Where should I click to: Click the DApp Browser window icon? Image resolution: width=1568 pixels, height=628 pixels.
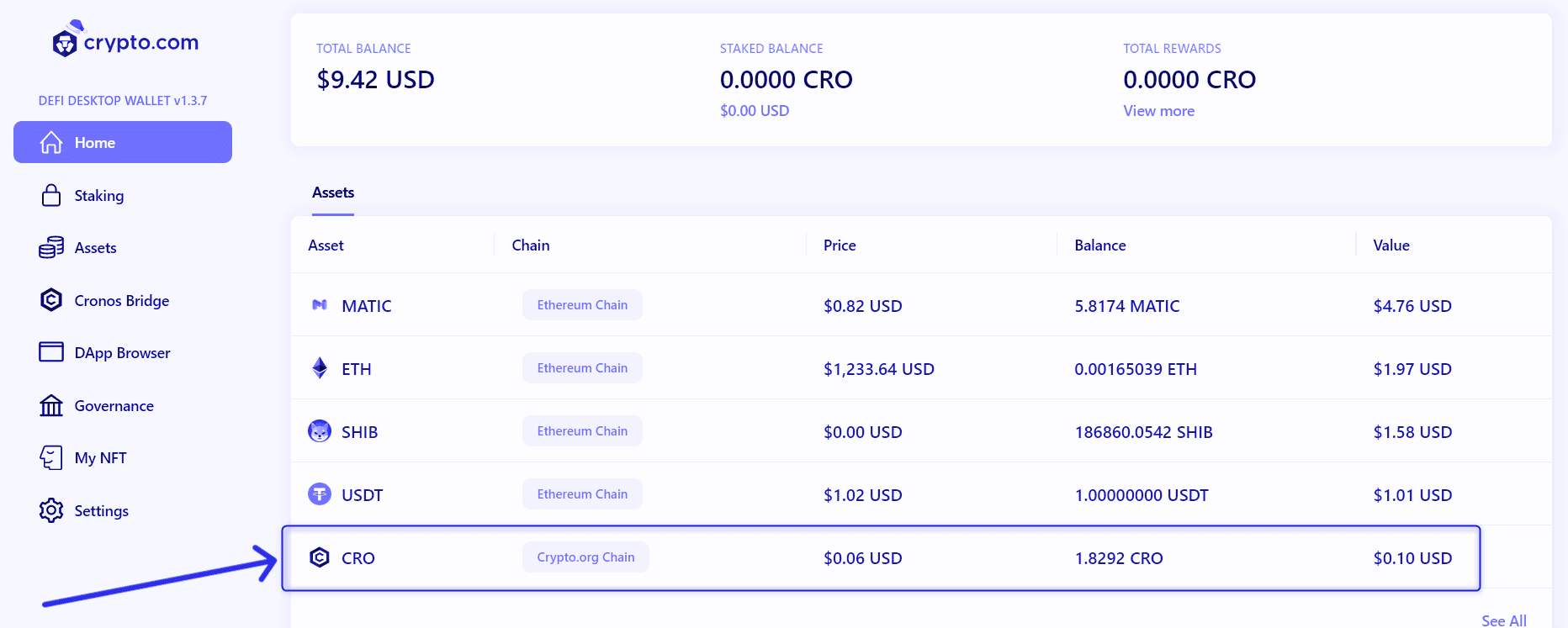51,352
